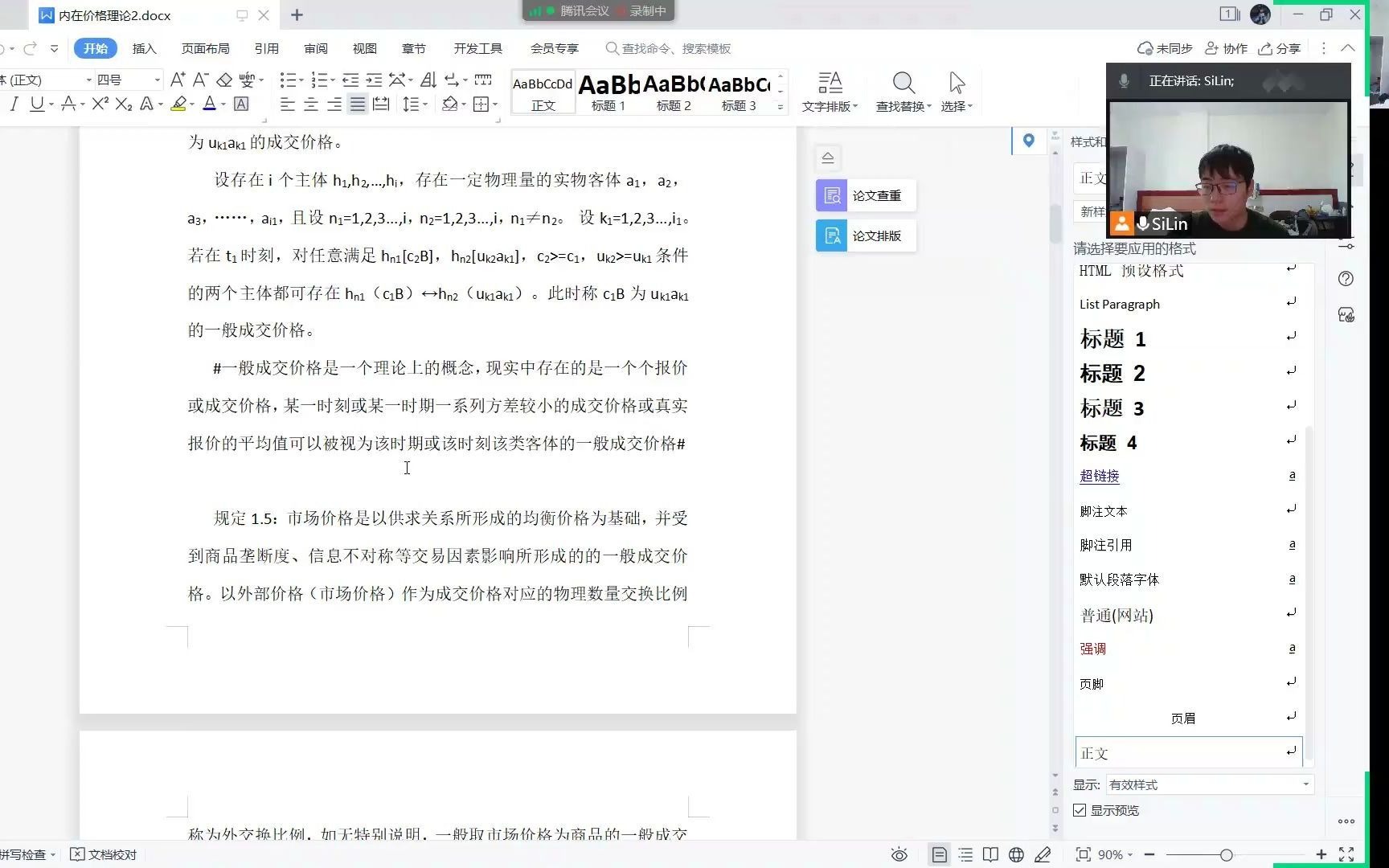Toggle the 显示预览 checkbox
Image resolution: width=1389 pixels, height=868 pixels.
point(1080,810)
